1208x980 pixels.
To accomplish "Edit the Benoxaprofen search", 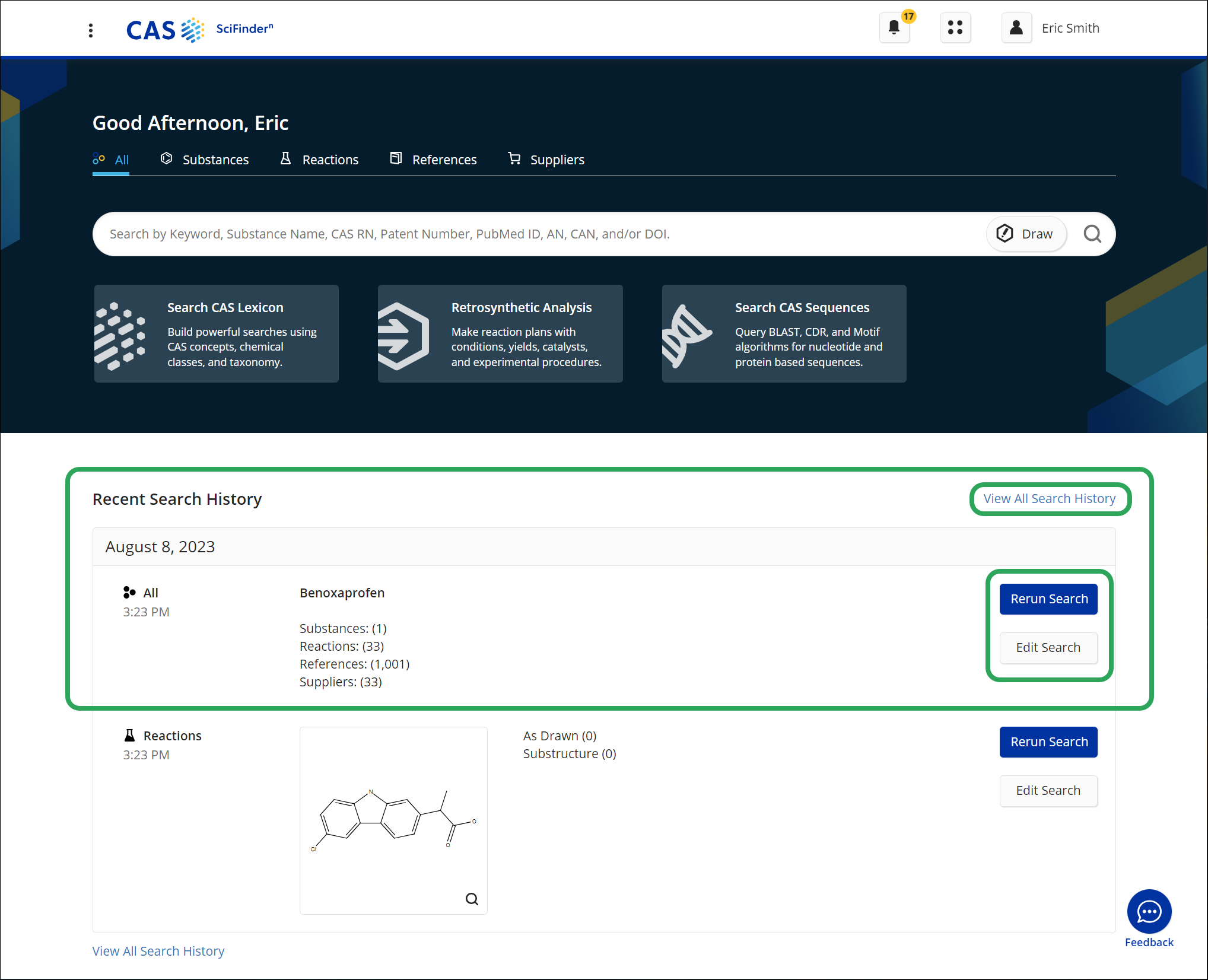I will [1048, 648].
